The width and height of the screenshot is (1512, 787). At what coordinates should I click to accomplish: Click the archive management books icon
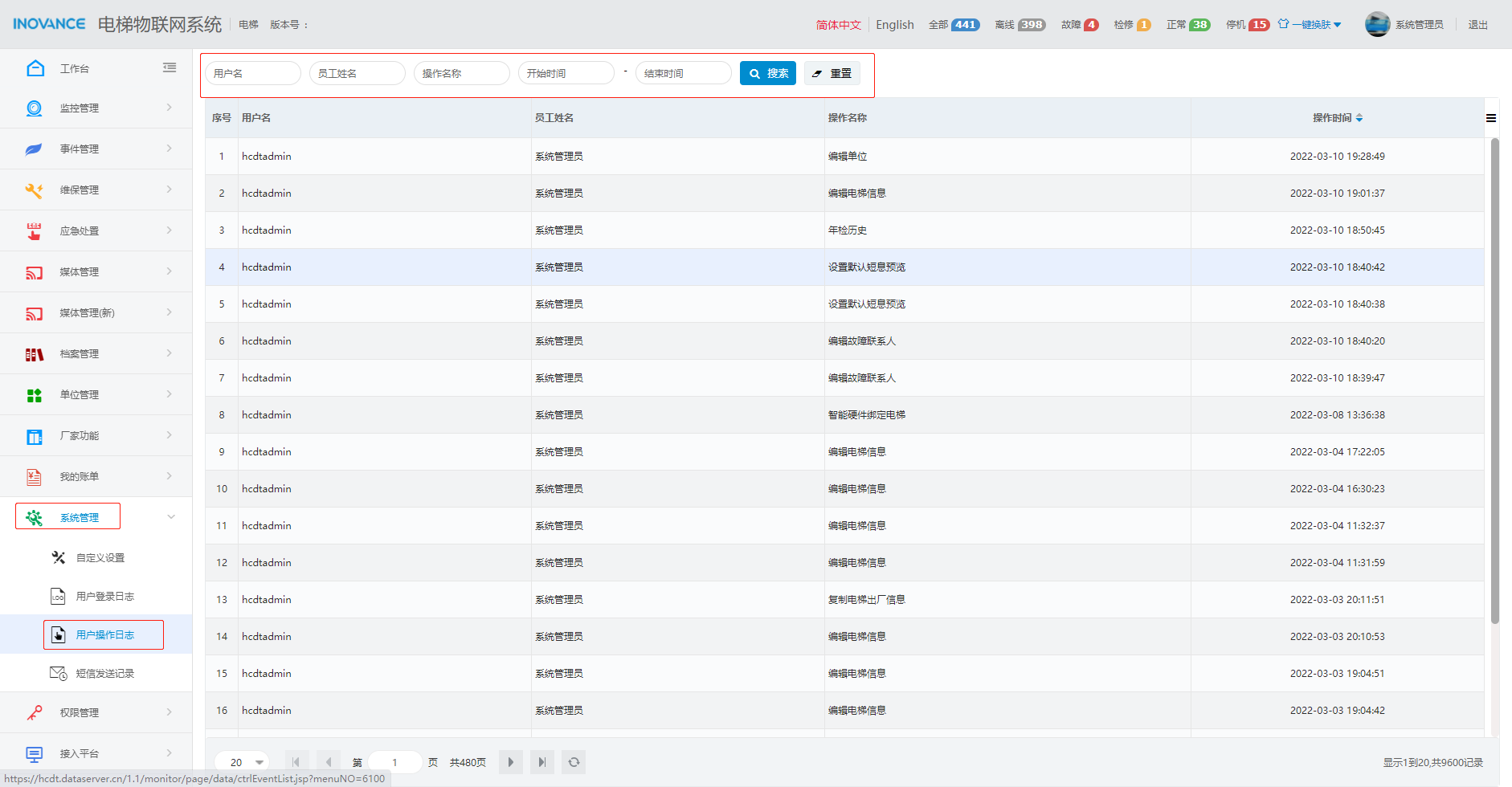click(34, 354)
